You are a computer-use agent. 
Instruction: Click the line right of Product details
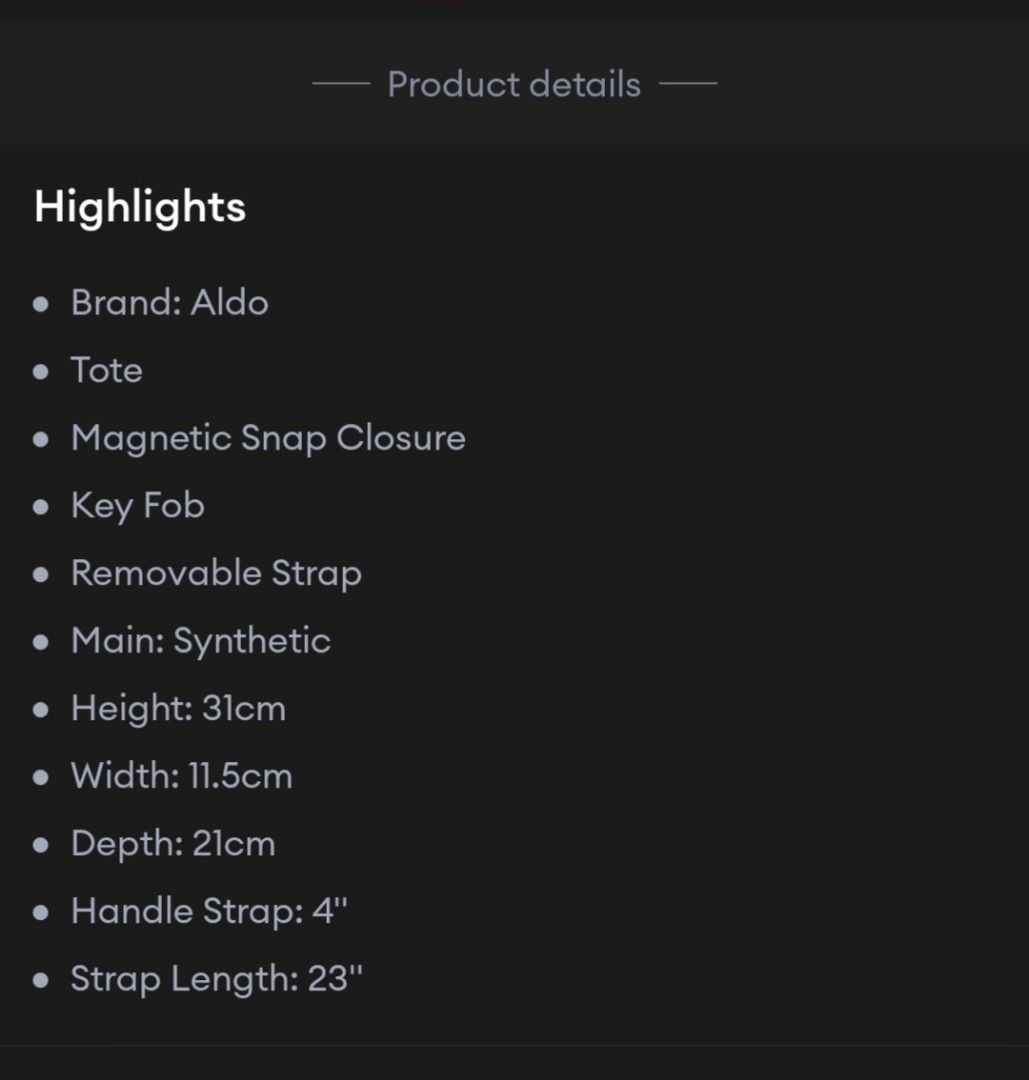pos(688,83)
